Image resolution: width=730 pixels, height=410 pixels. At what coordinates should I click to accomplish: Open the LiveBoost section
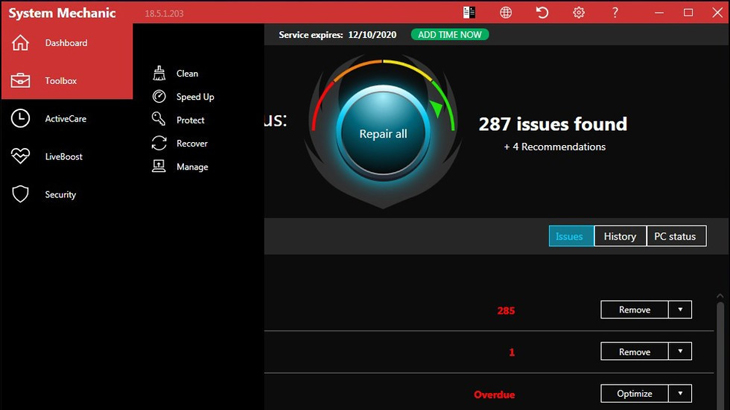point(67,156)
